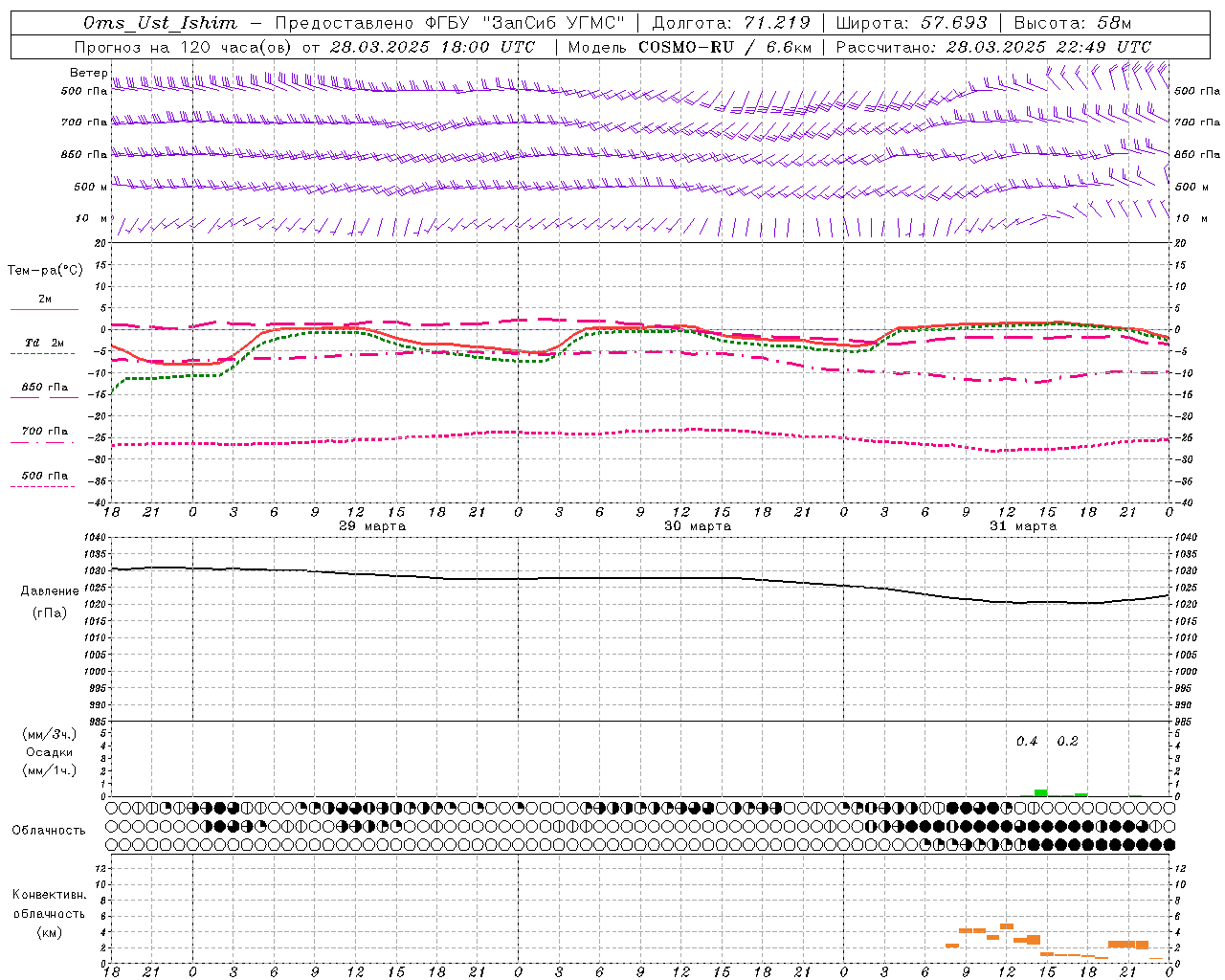Click the 0.4 precipitation amount value
The image size is (1225, 980).
(x=1027, y=742)
